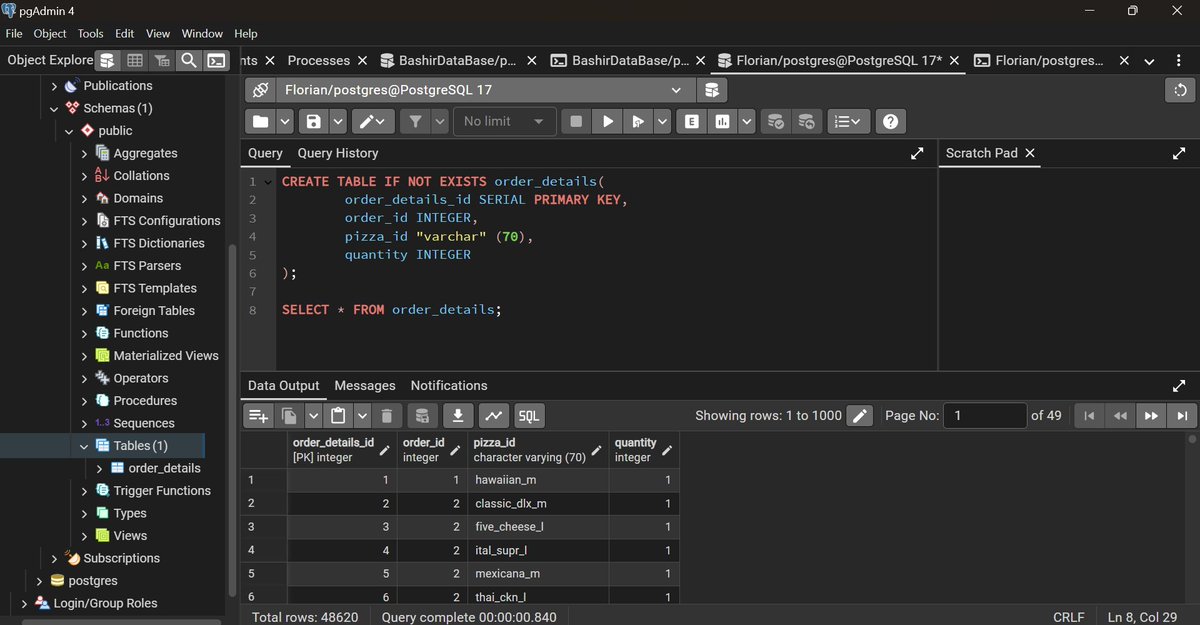Click the SQL button in Data Output
Viewport: 1200px width, 625px height.
529,416
